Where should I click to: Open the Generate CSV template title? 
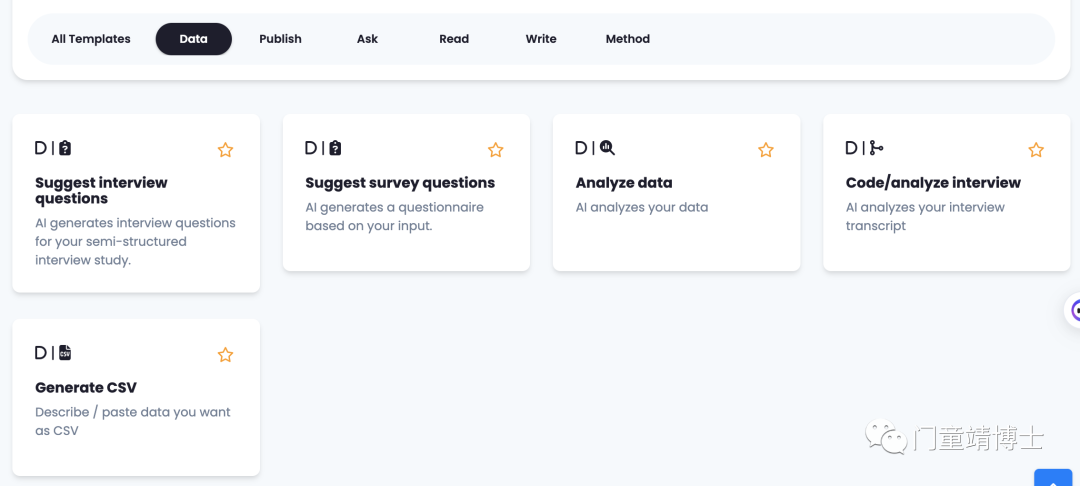coord(86,388)
